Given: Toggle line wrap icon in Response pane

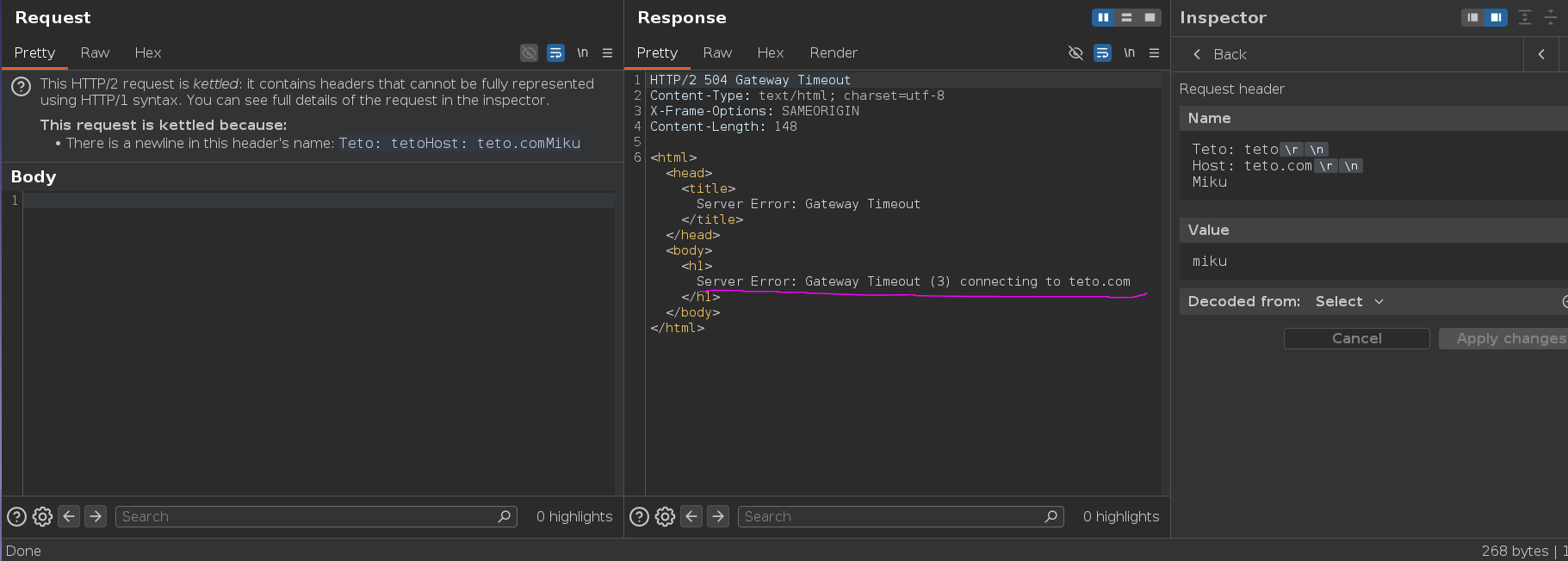Looking at the screenshot, I should (1102, 53).
